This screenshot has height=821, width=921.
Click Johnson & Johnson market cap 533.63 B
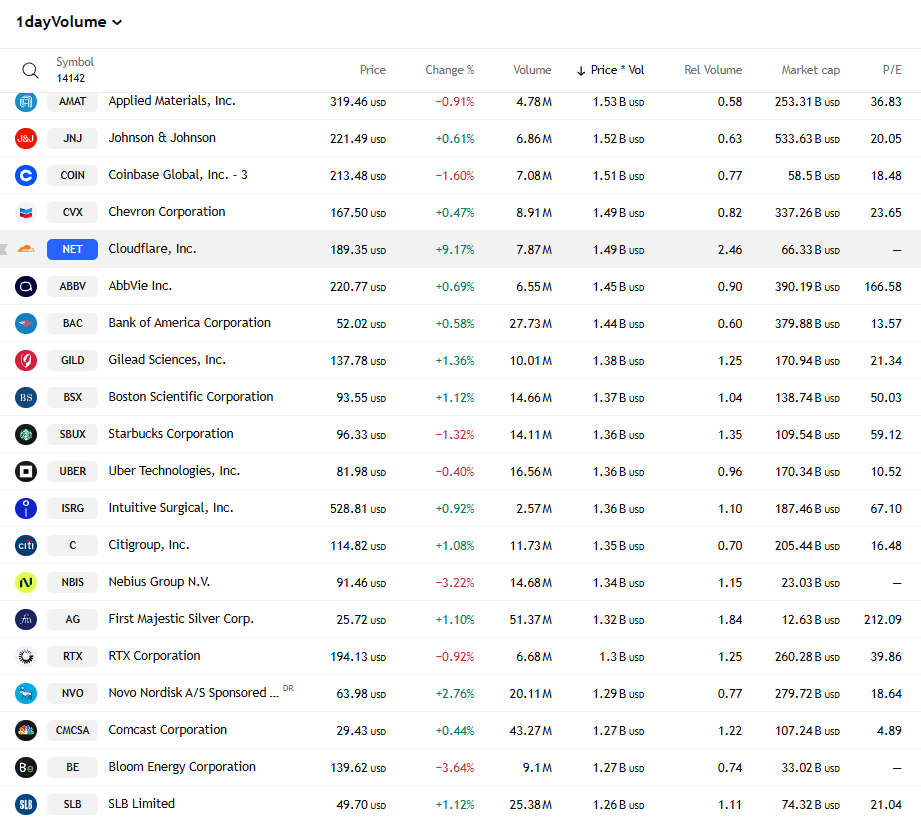807,139
